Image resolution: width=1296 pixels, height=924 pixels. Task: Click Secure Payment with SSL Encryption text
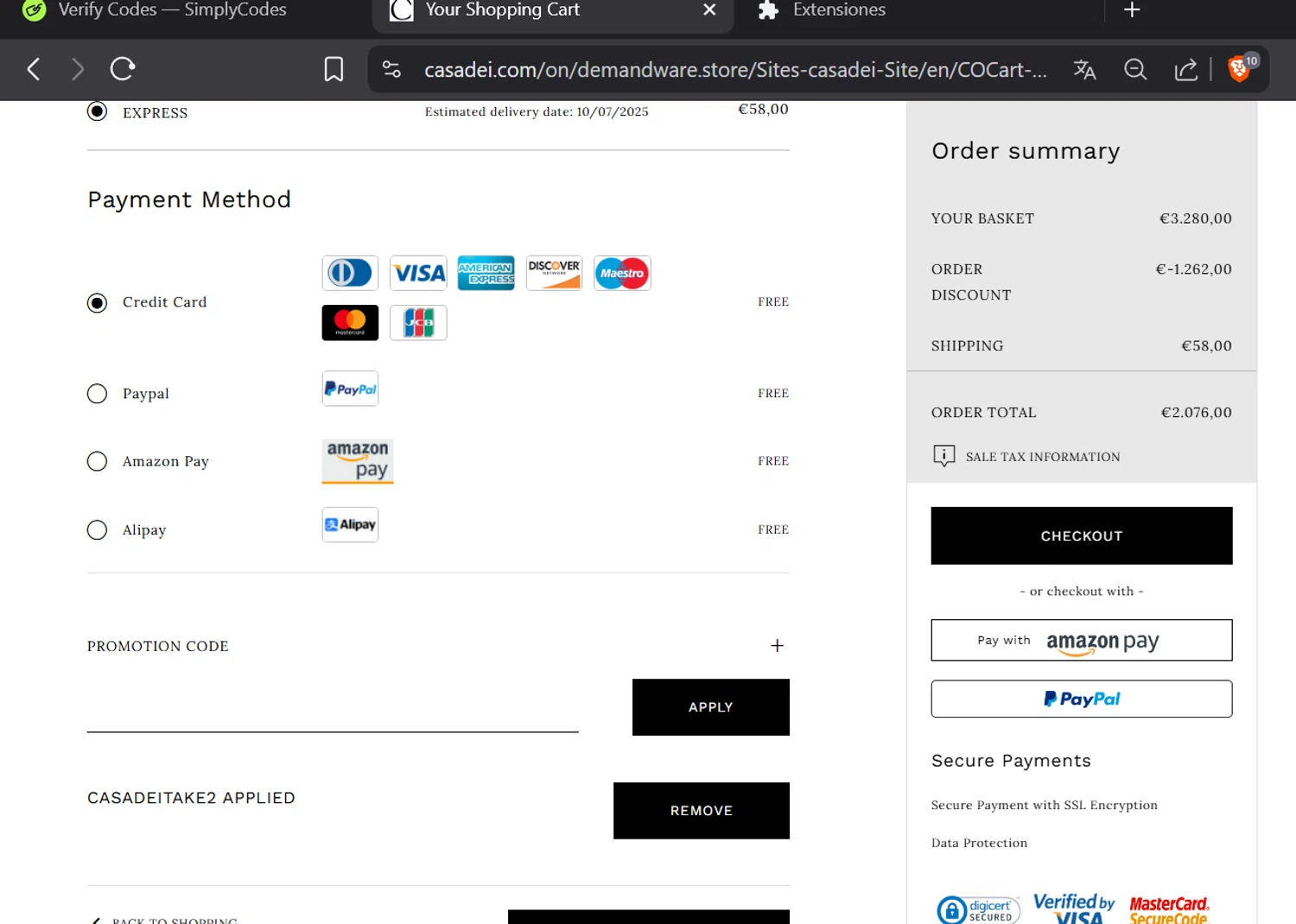(x=1044, y=805)
